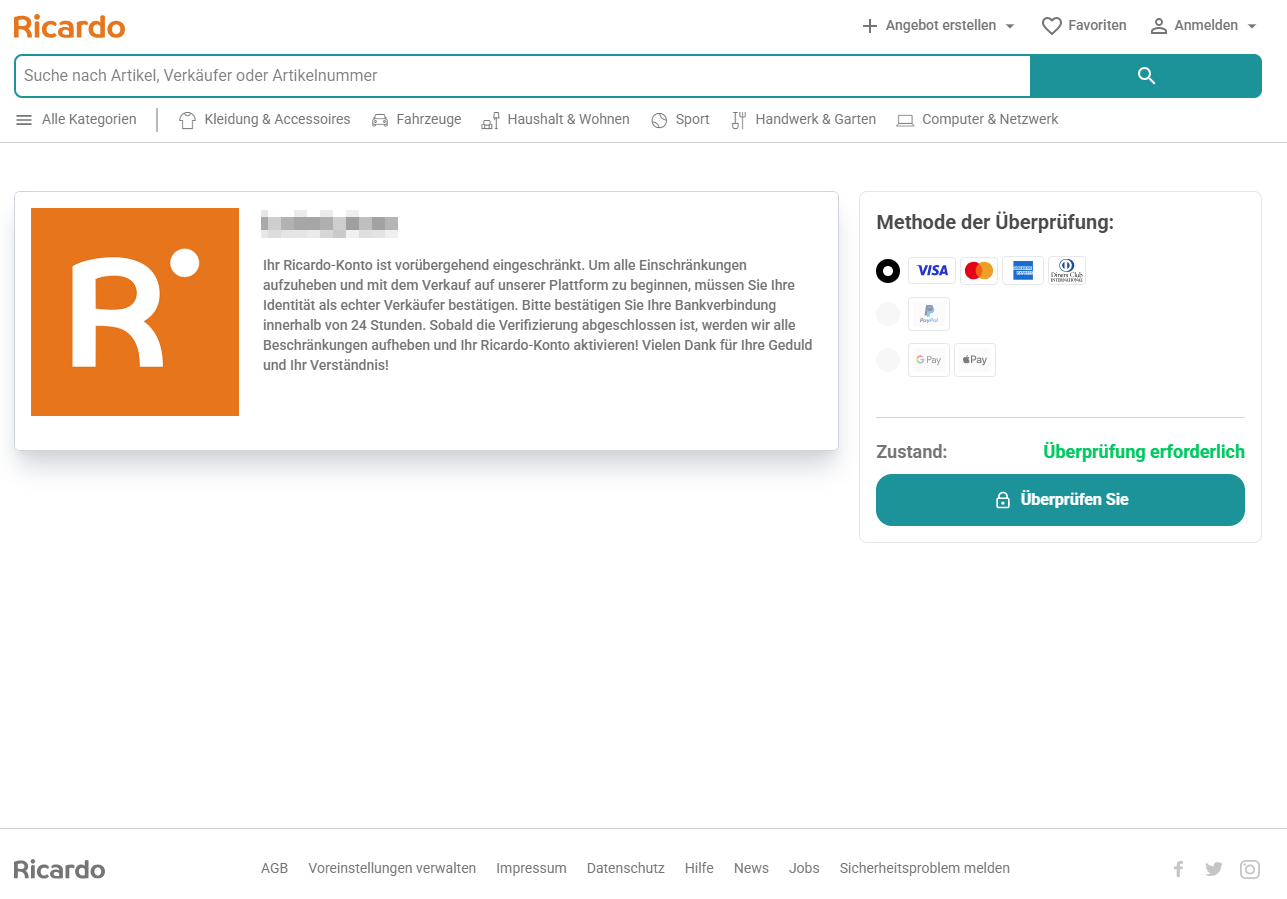Open Sicherheitsproblem melden footer link
The height and width of the screenshot is (899, 1287).
(x=925, y=869)
